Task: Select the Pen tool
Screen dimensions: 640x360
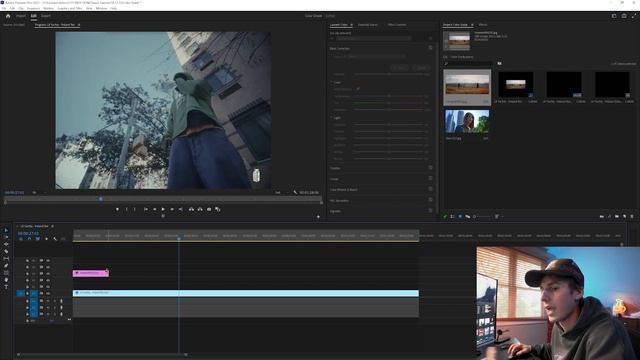Action: pos(6,266)
